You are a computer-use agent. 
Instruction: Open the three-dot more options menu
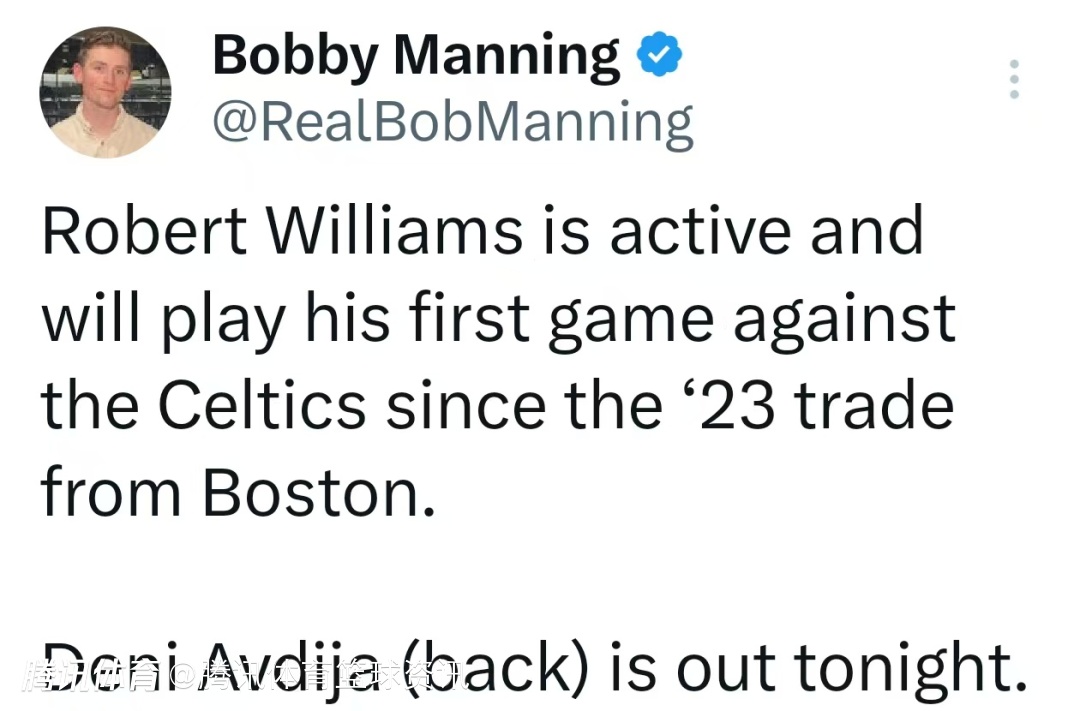[x=1014, y=79]
